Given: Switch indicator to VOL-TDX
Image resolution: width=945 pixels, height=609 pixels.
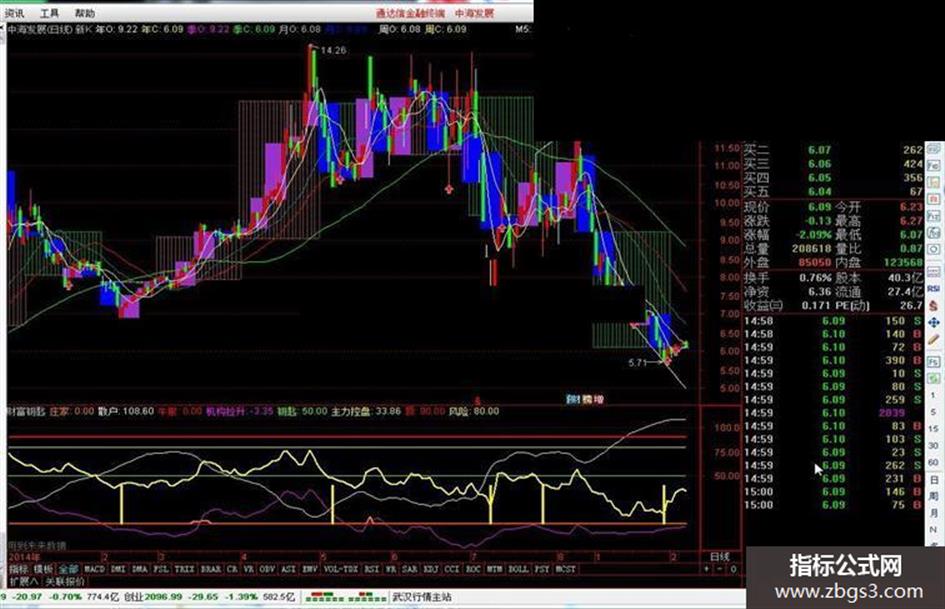Looking at the screenshot, I should click(x=341, y=569).
